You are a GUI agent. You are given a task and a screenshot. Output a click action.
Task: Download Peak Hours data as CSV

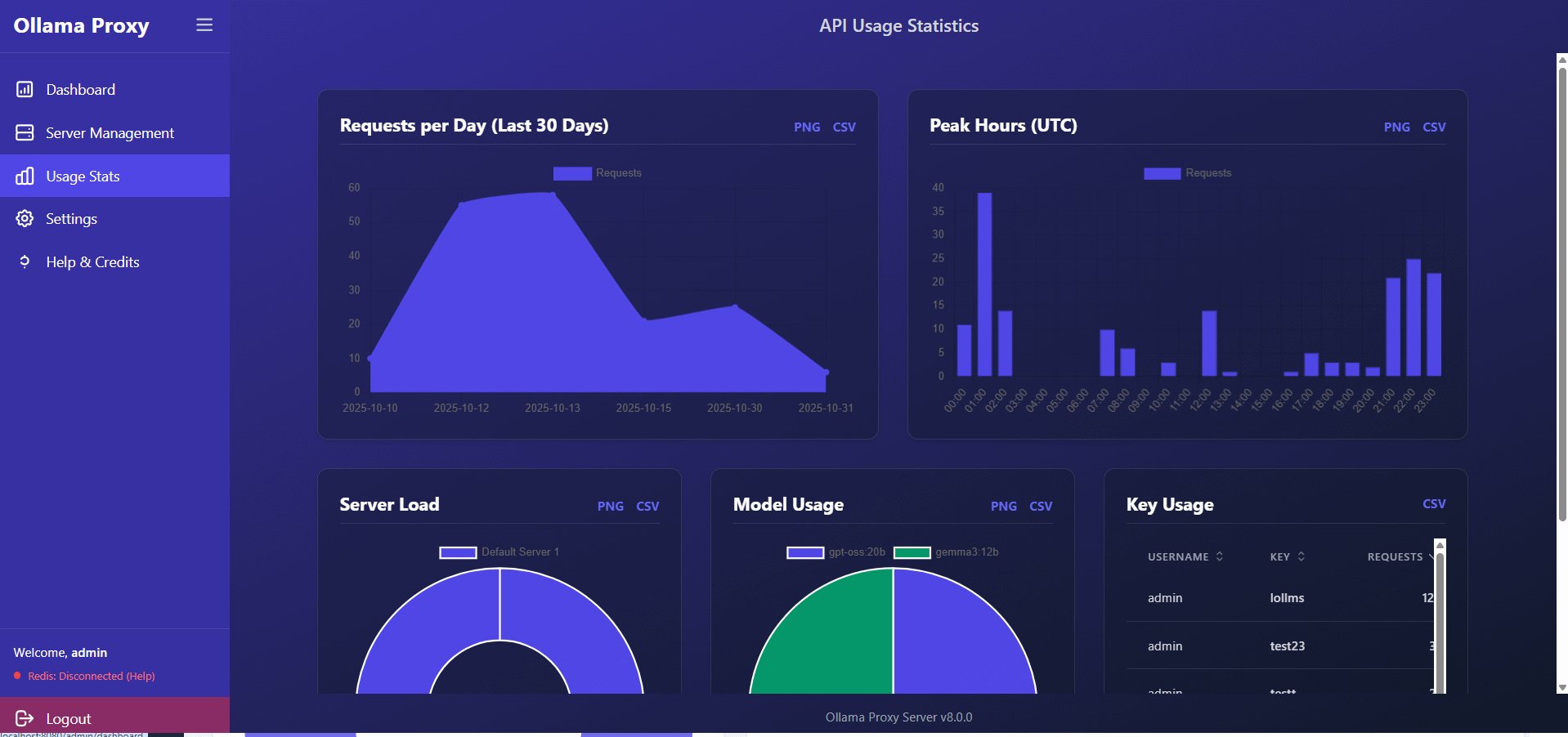coord(1434,127)
